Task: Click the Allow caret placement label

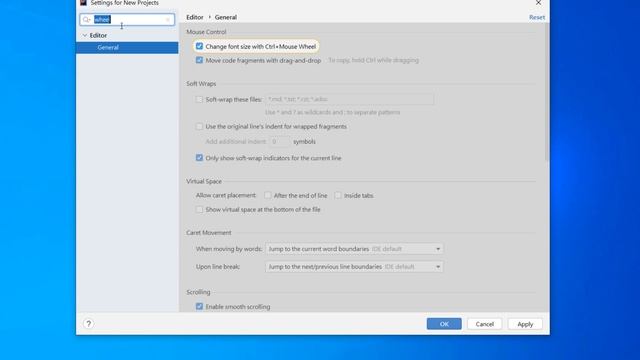Action: point(226,196)
